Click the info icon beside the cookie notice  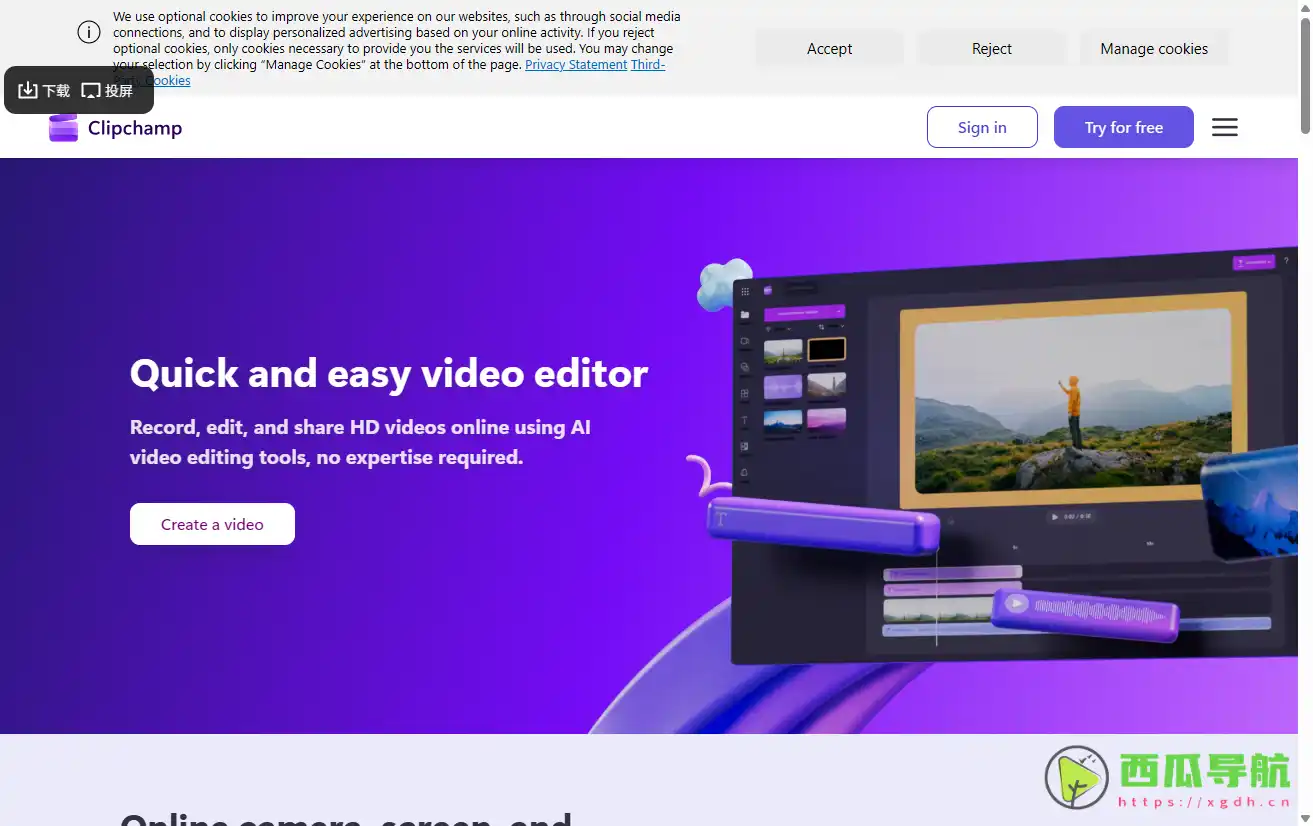(88, 31)
